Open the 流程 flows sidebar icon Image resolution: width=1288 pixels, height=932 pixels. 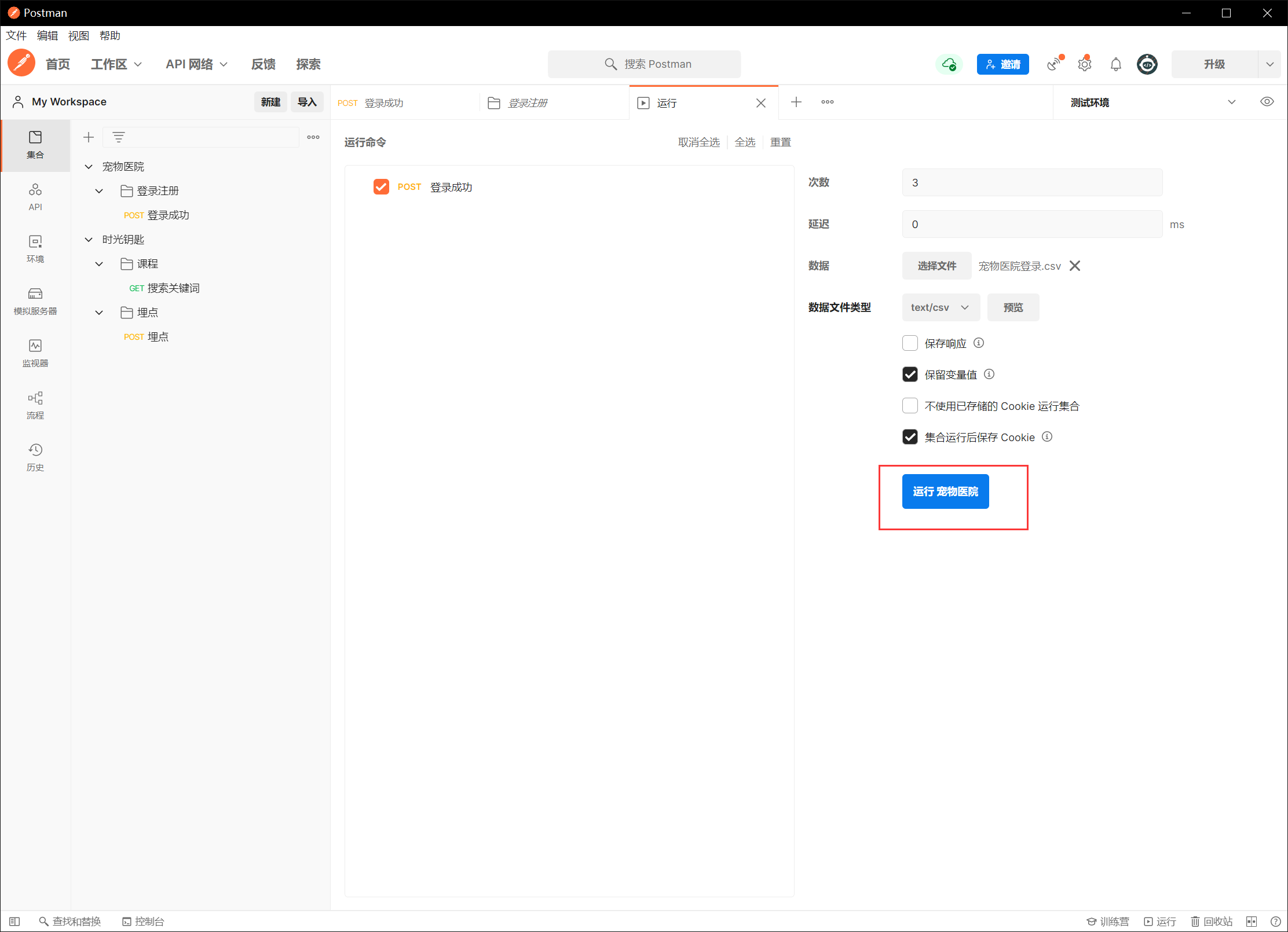[x=35, y=405]
